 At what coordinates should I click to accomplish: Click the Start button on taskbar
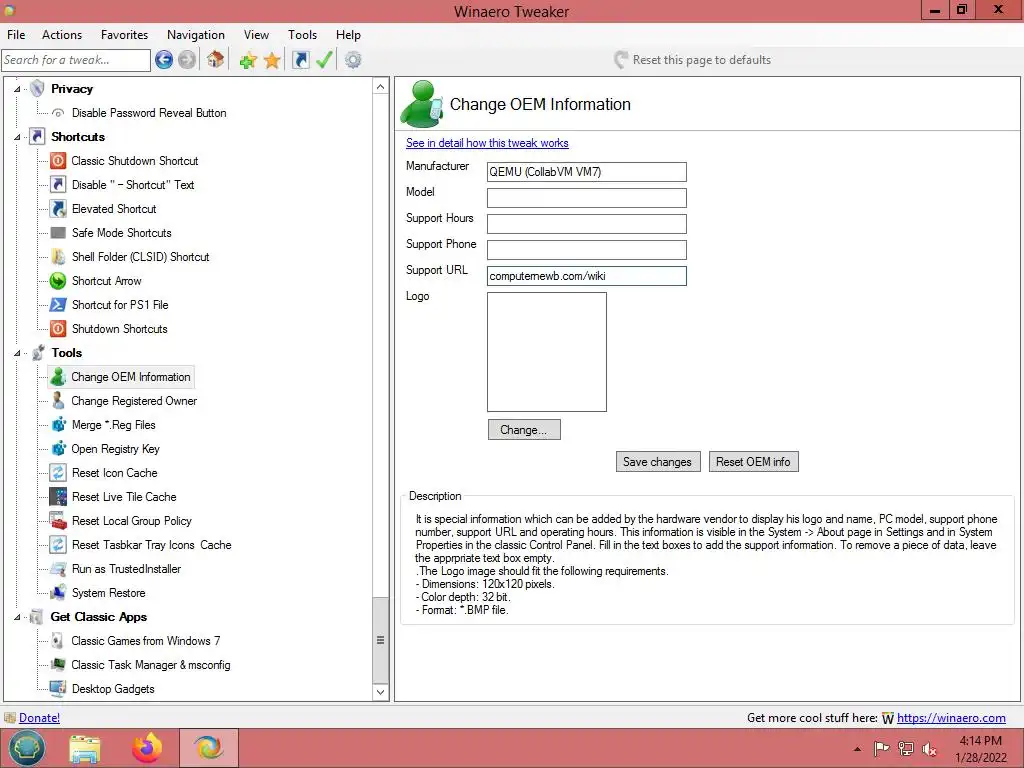point(26,748)
